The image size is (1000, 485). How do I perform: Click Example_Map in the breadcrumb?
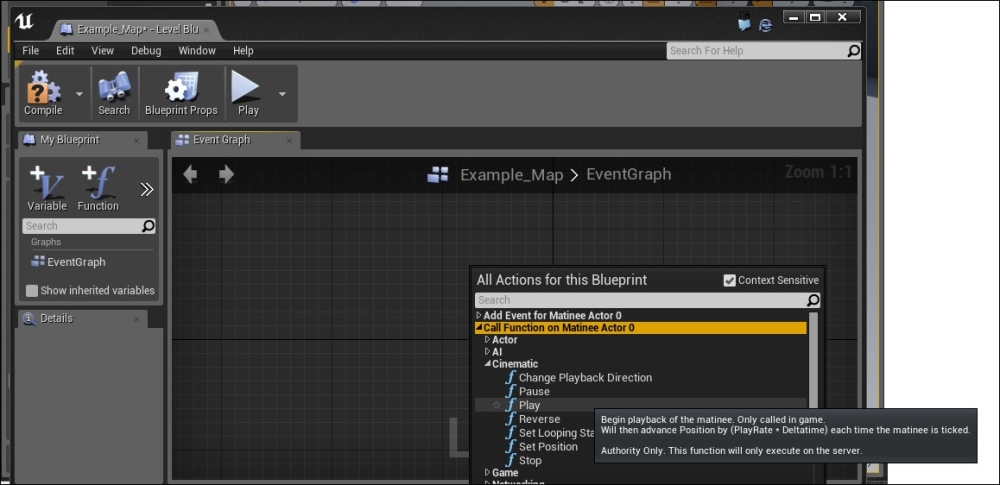point(511,174)
